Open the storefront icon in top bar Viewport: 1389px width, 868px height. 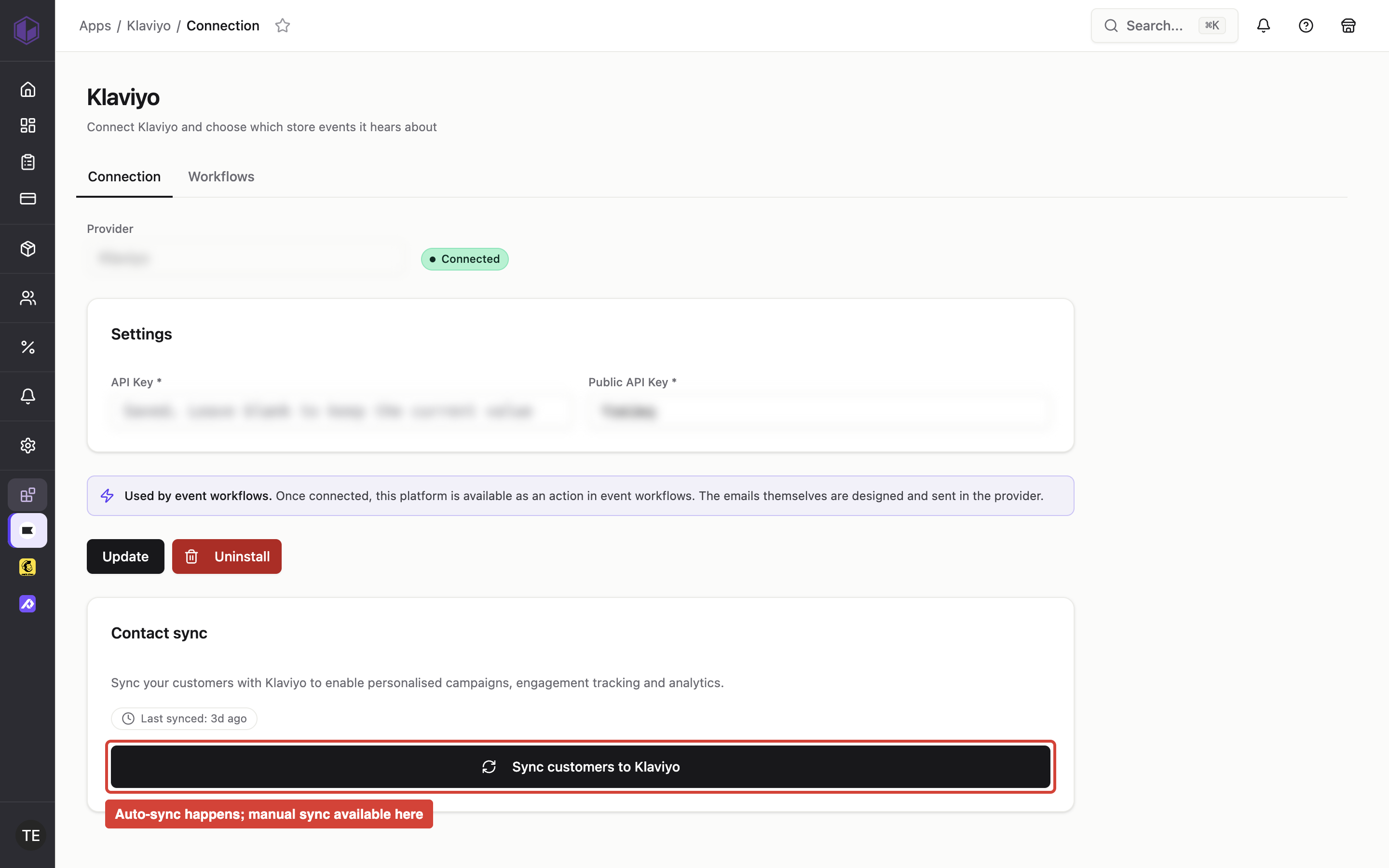(x=1348, y=26)
